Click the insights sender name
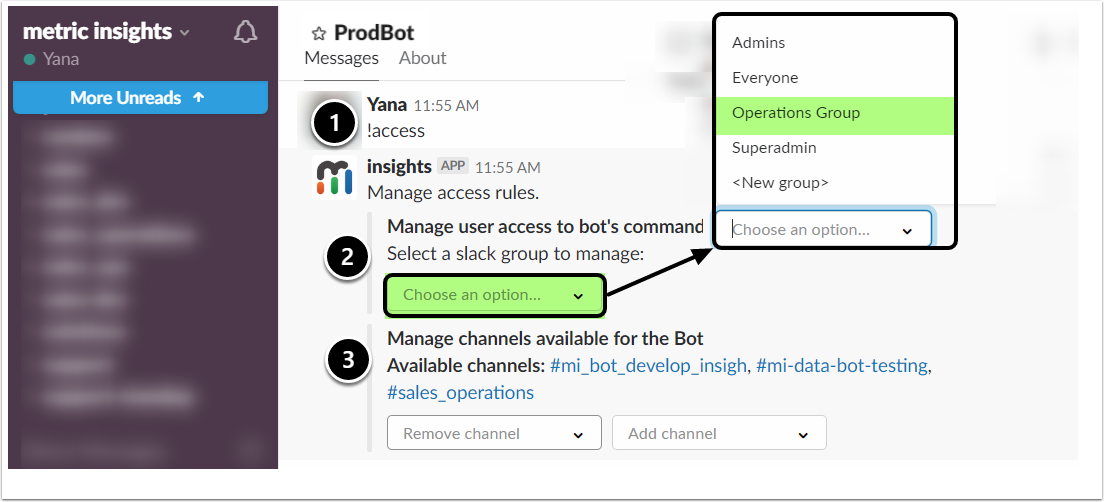The width and height of the screenshot is (1104, 502). coord(399,167)
